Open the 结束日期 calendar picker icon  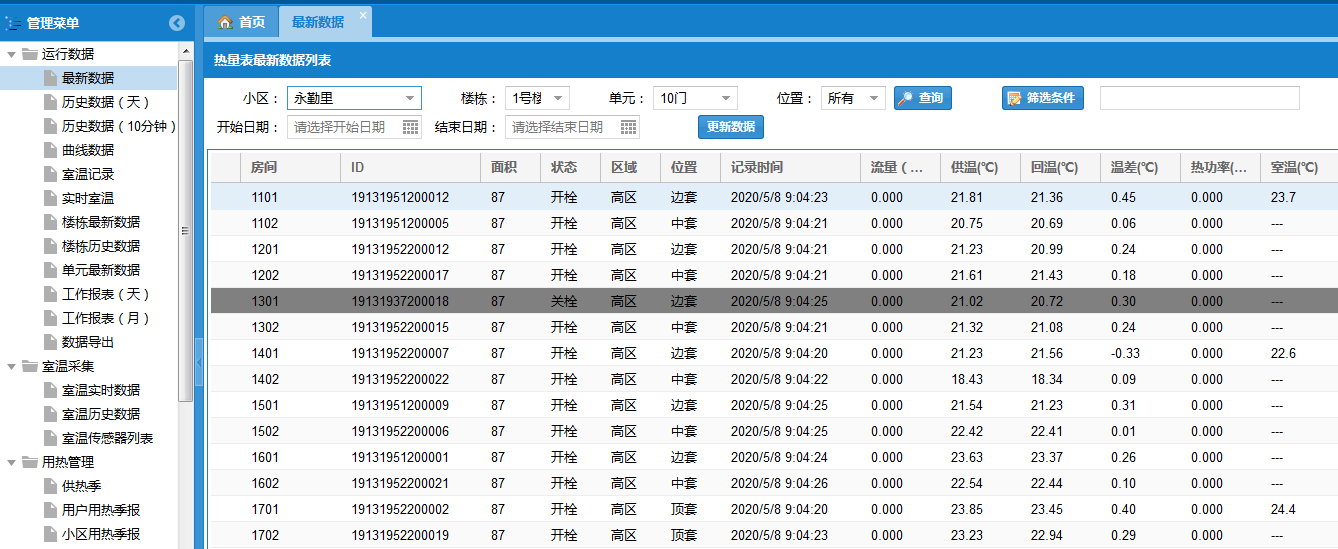point(628,127)
